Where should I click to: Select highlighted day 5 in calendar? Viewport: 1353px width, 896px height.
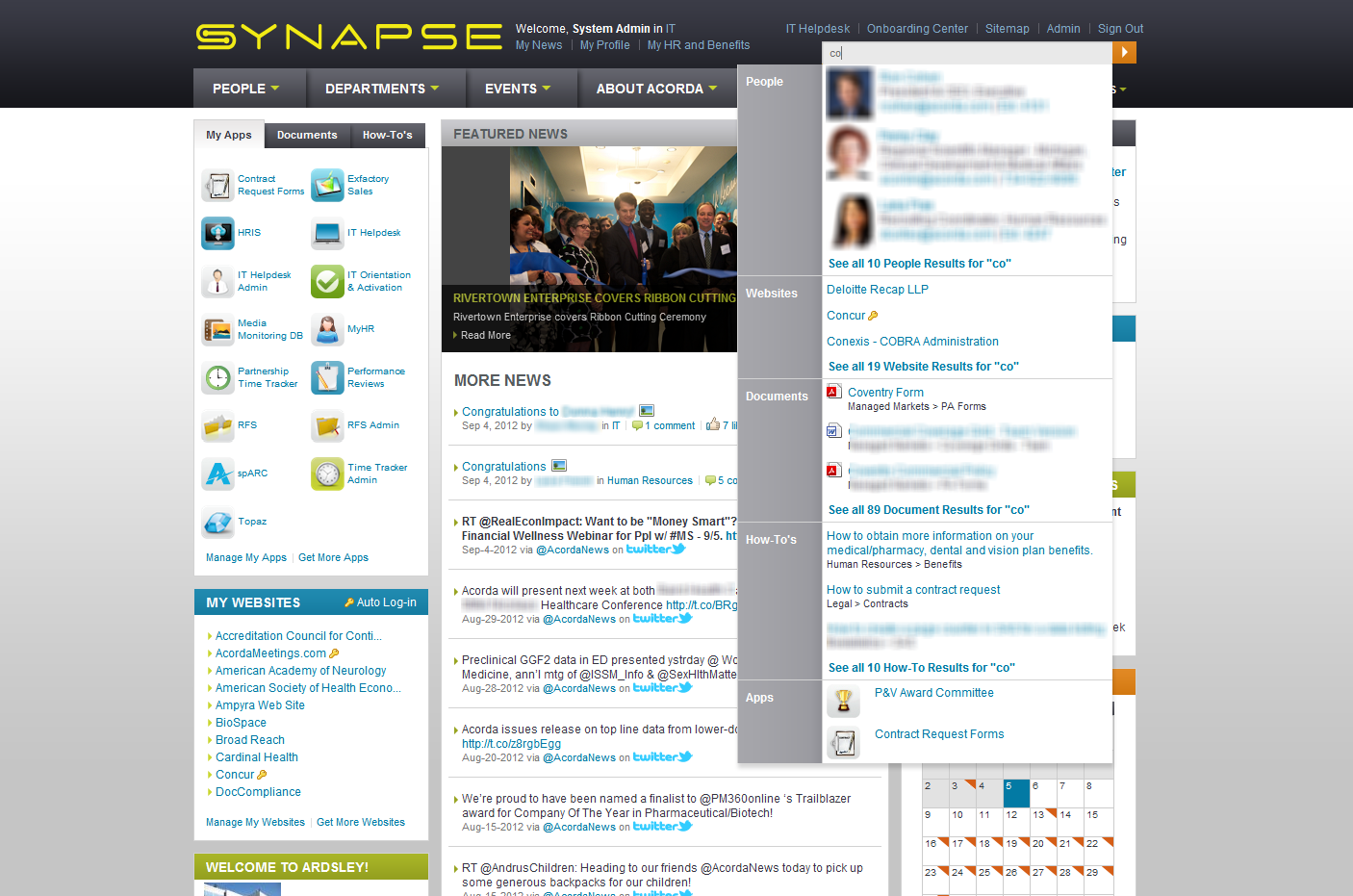tap(1016, 792)
